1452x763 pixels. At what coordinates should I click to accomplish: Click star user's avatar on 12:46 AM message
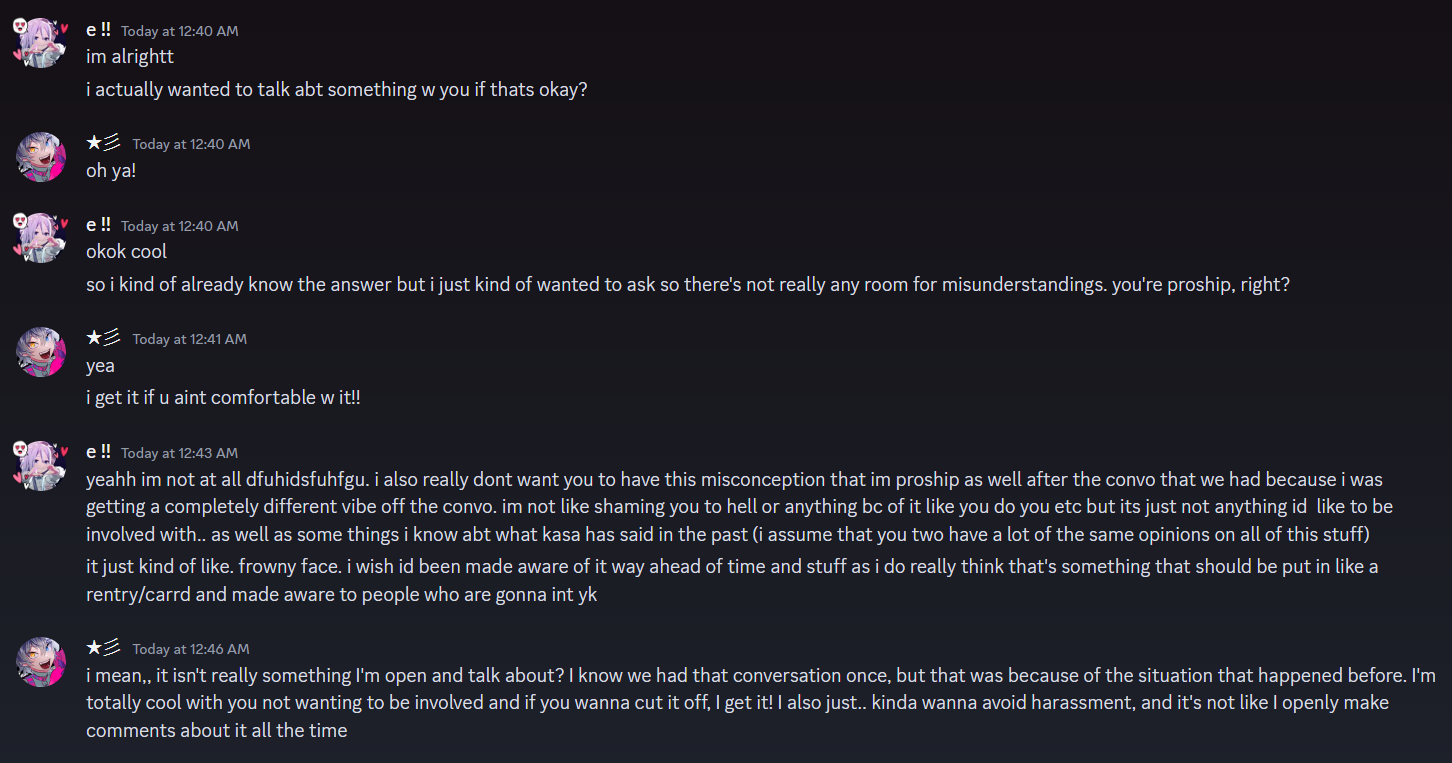tap(41, 662)
